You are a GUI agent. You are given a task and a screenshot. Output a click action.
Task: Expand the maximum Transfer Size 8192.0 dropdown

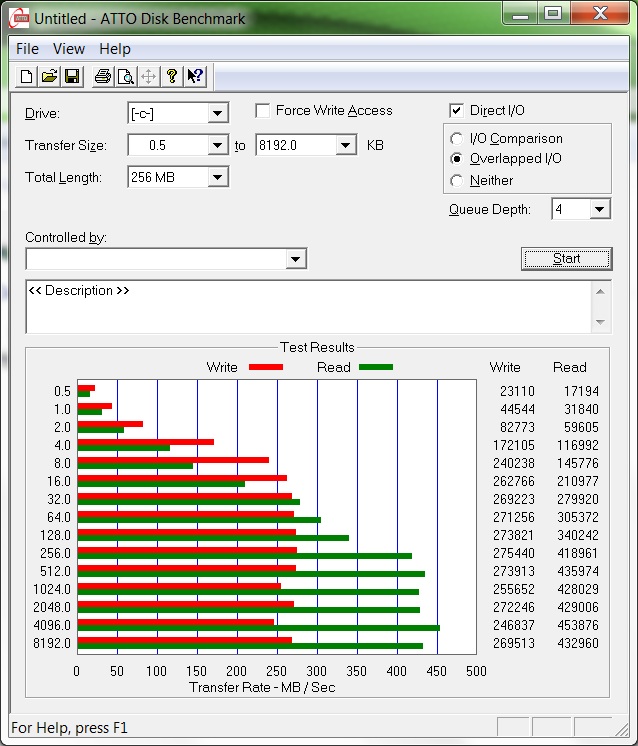345,145
